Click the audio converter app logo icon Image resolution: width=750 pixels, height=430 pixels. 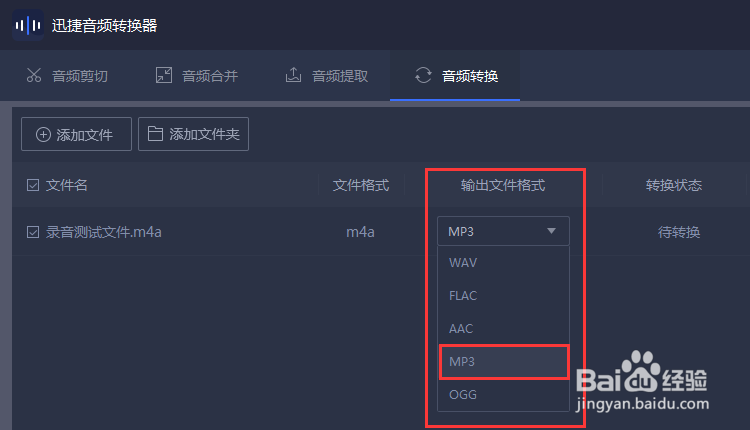28,25
